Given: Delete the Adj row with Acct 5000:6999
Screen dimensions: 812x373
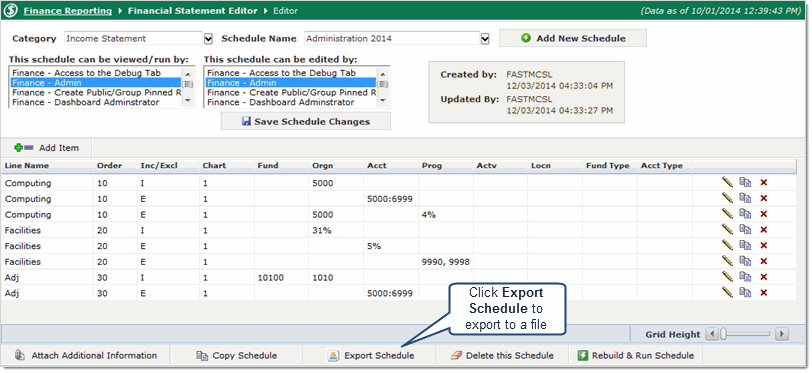Looking at the screenshot, I should pos(763,293).
